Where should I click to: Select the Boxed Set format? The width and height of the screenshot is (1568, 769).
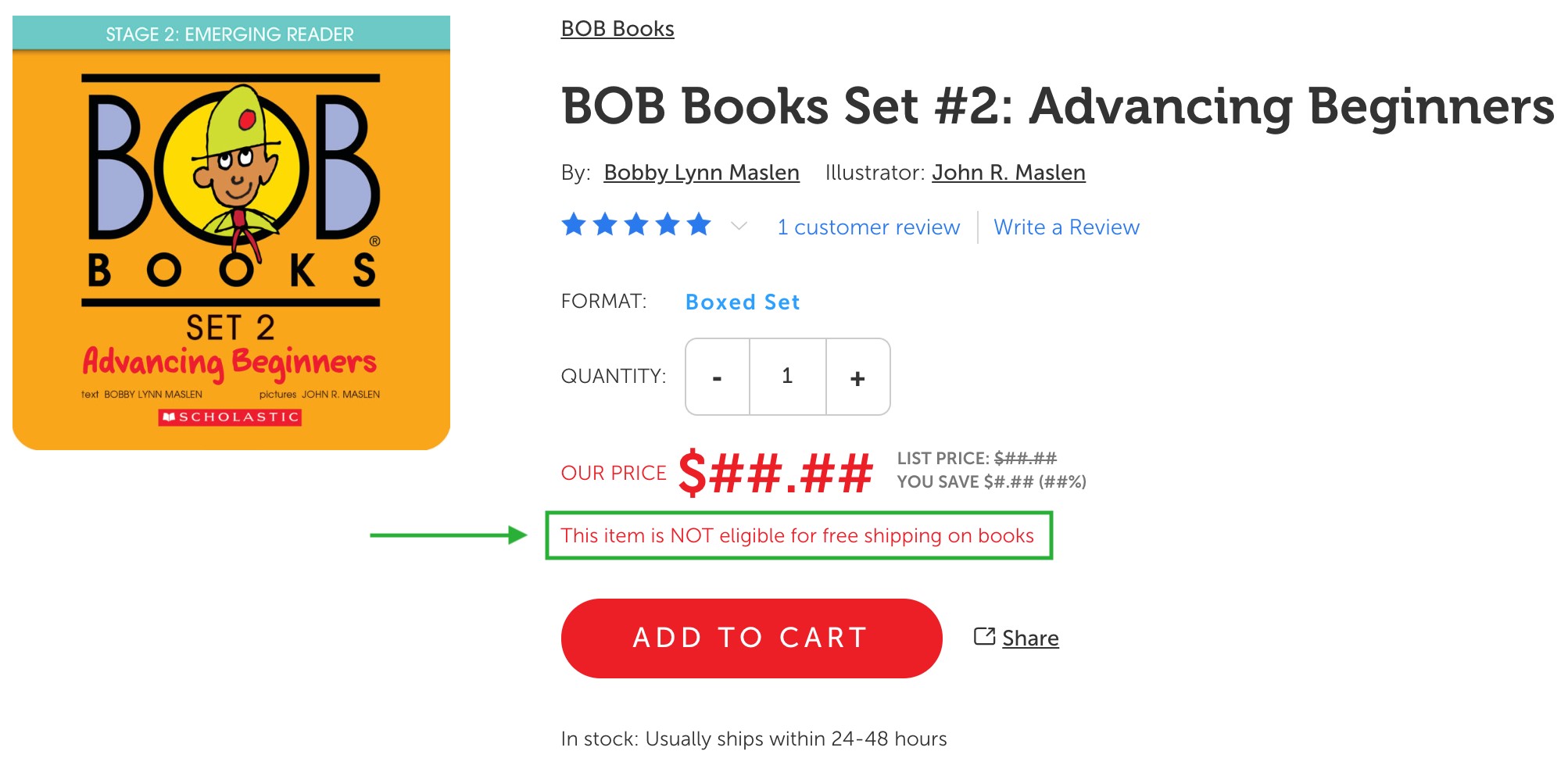(743, 302)
